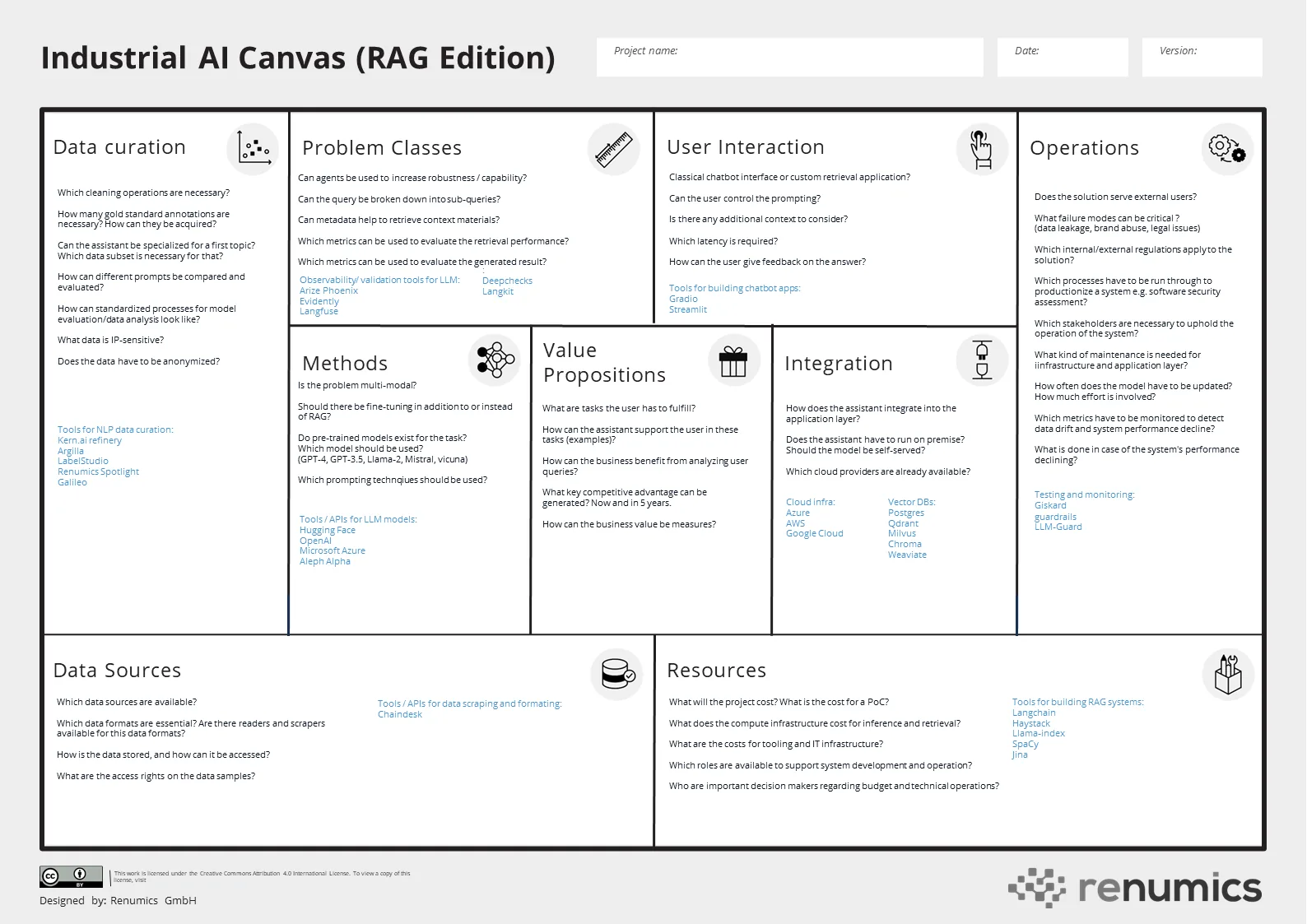Open the Giskard link
Viewport: 1307px width, 924px height.
click(1050, 505)
